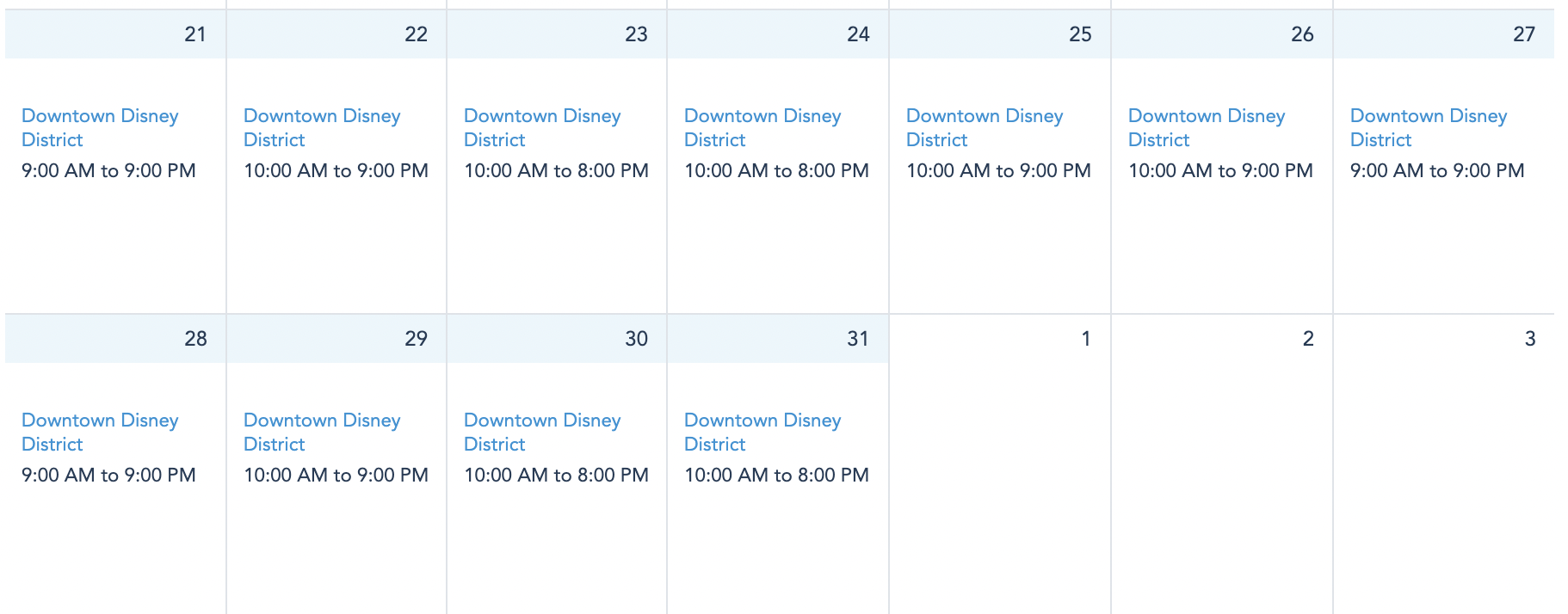Click the 10:00 AM to 8:00 PM hours on day 23

coord(556,171)
